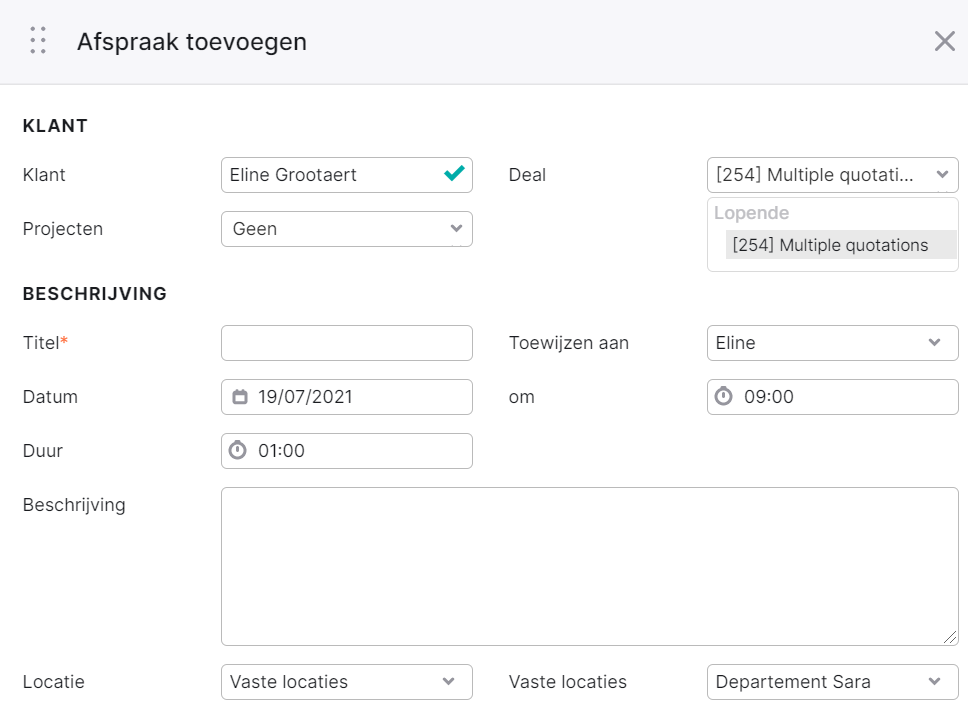Focus the Titel input field
The image size is (968, 717).
click(347, 343)
